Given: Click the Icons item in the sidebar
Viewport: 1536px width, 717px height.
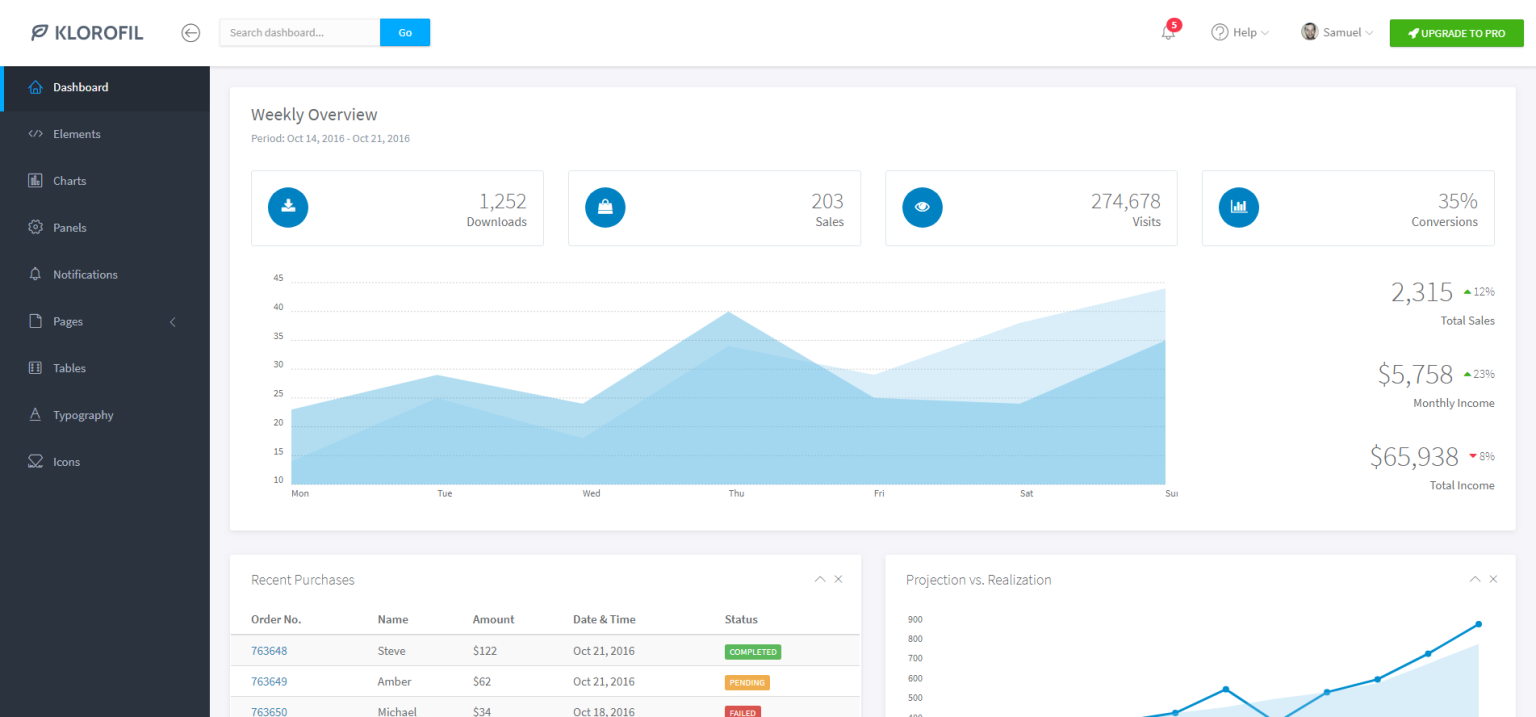Looking at the screenshot, I should tap(68, 461).
